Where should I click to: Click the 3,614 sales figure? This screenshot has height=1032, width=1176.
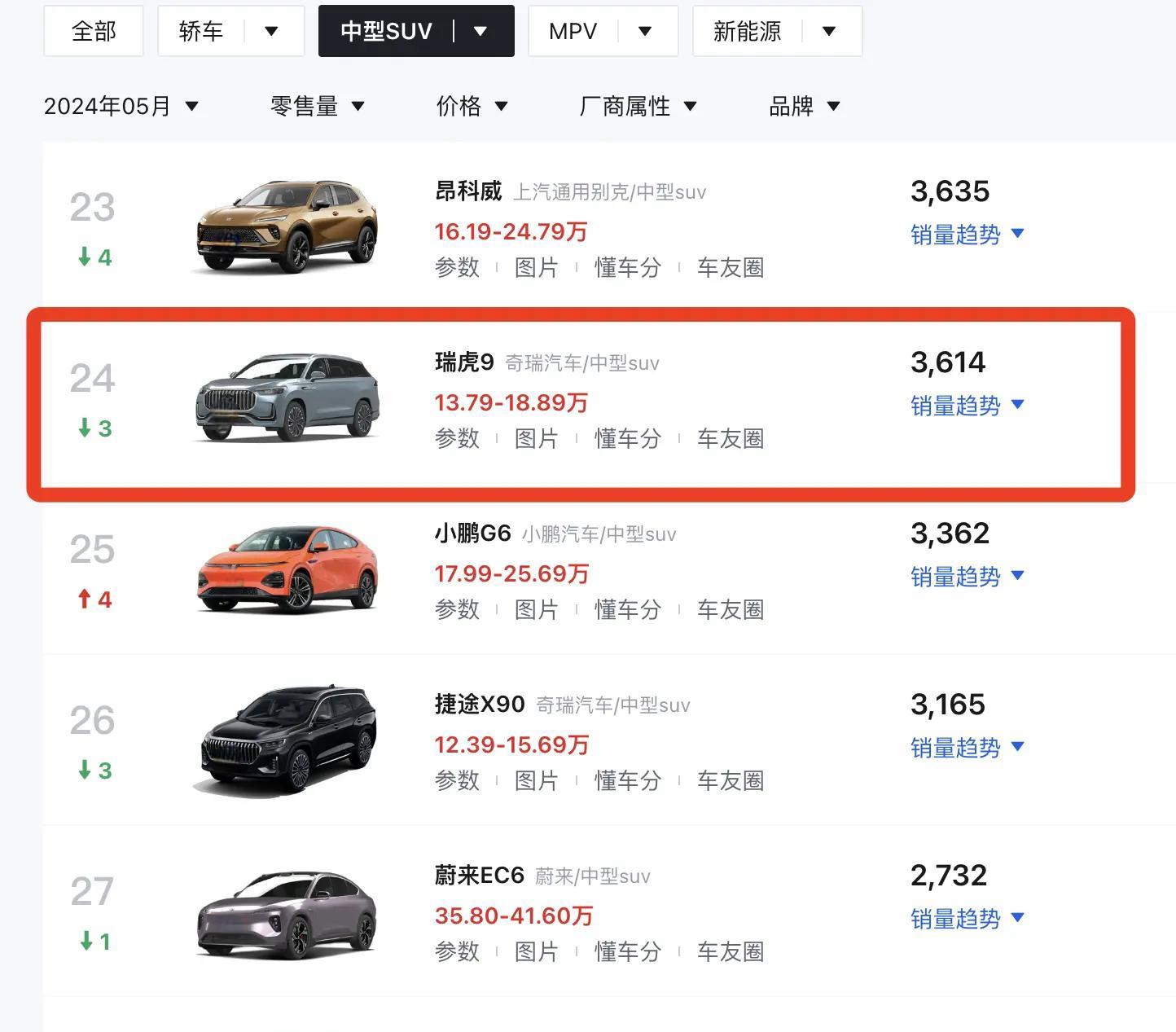948,362
